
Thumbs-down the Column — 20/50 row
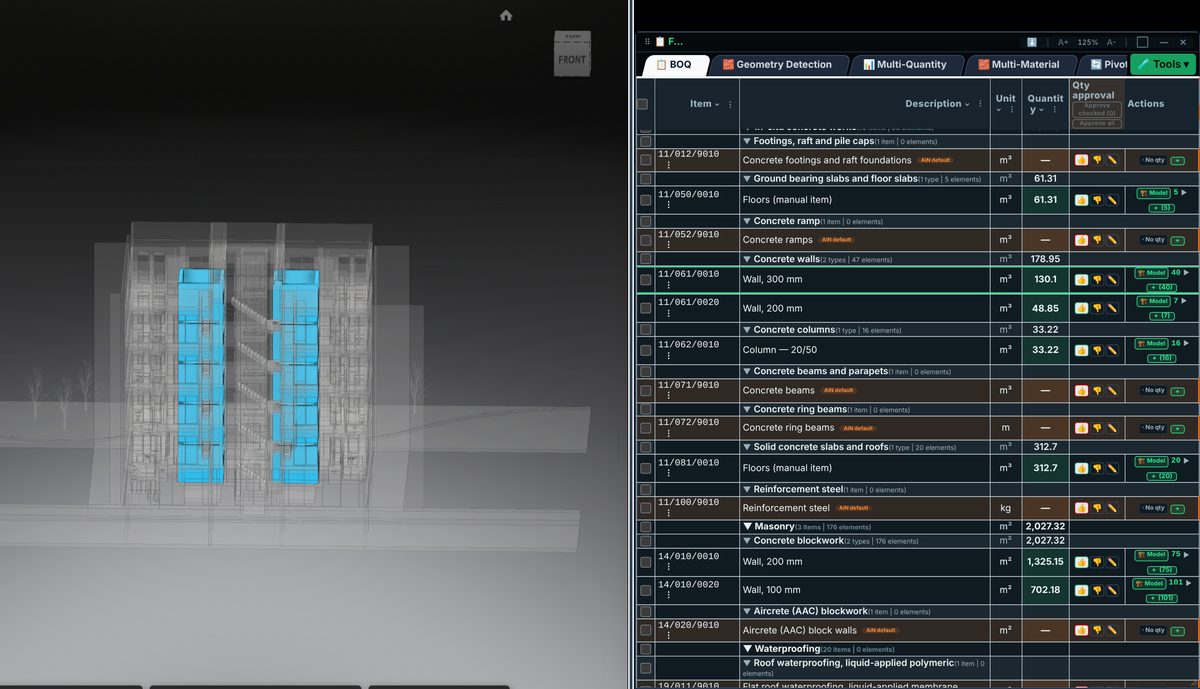(x=1097, y=350)
